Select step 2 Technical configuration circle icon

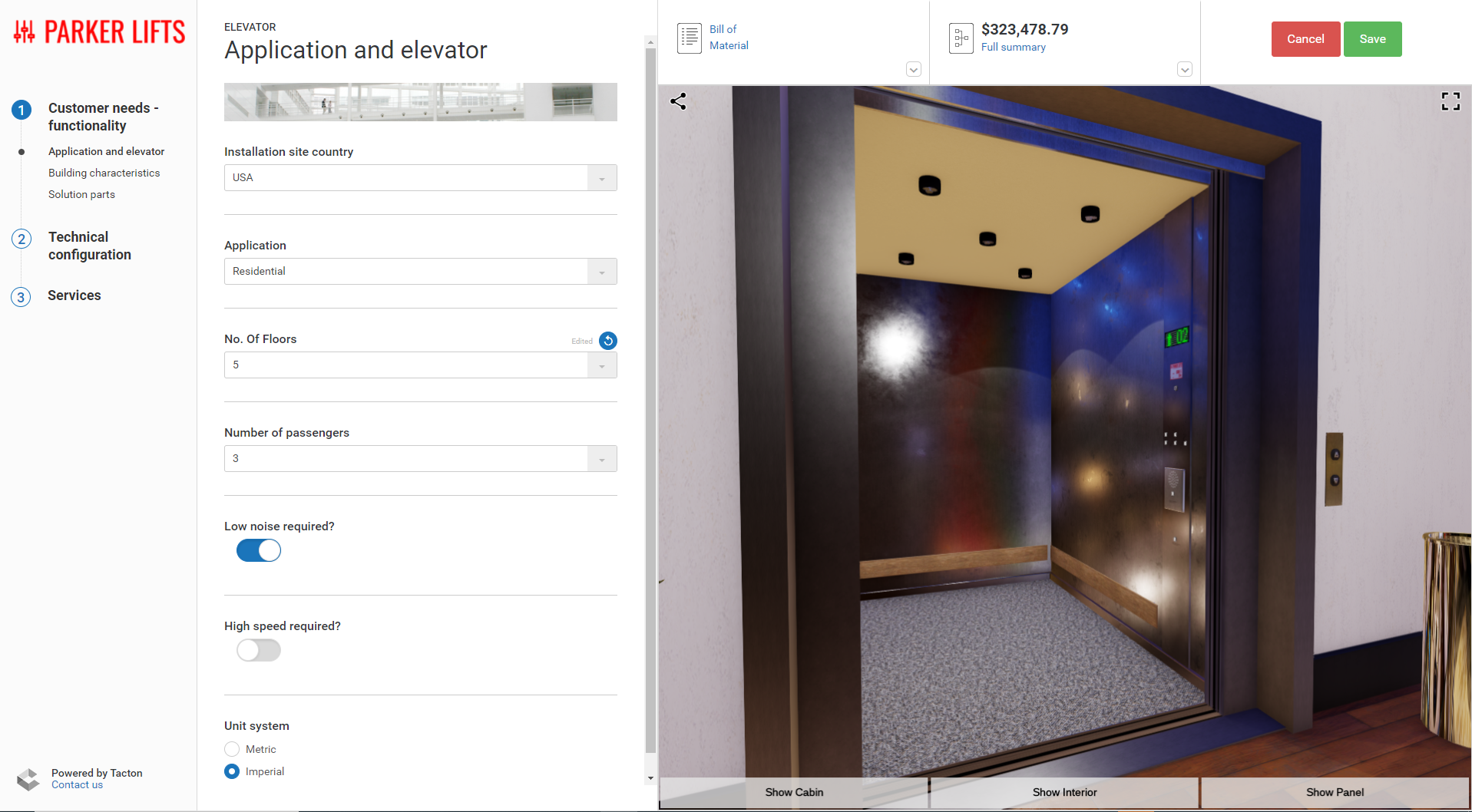21,239
